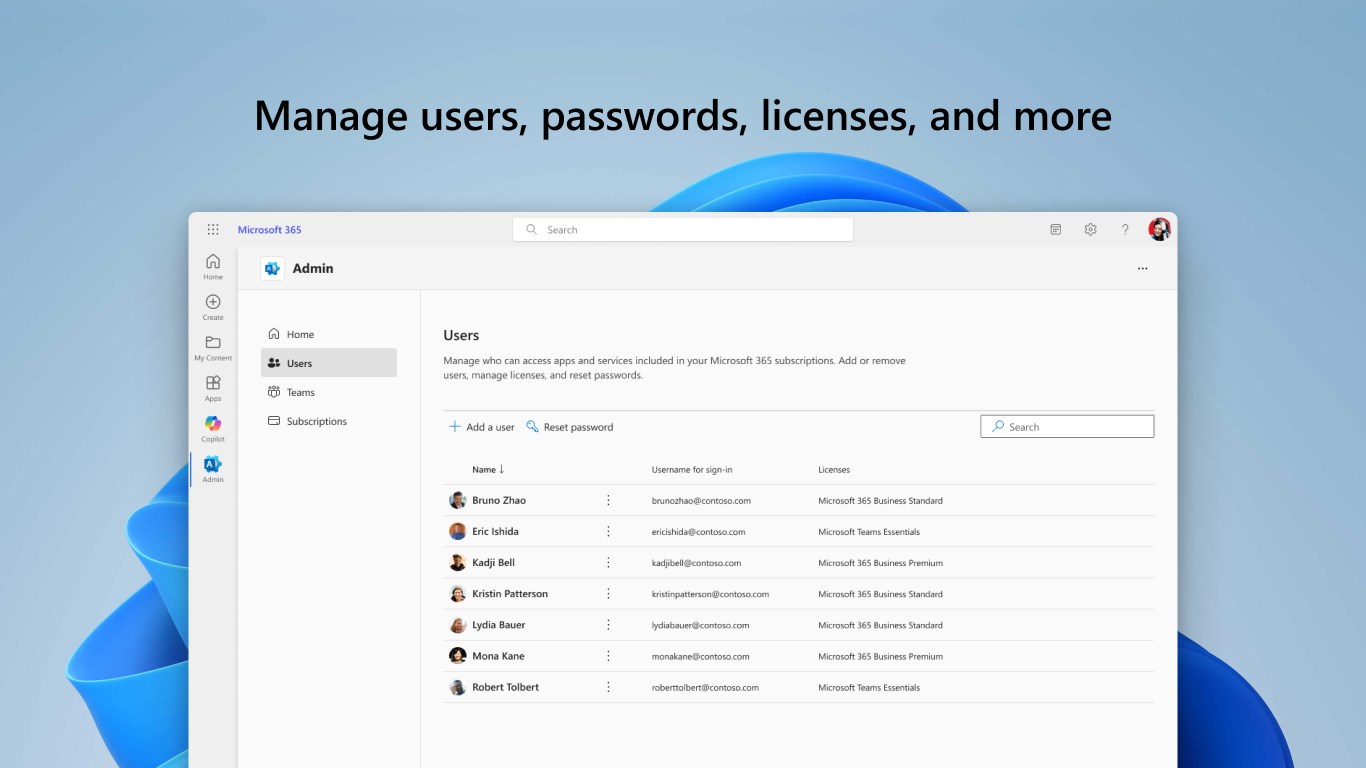Screen dimensions: 1366x768
Task: Click Eric Ishida's avatar
Action: (457, 531)
